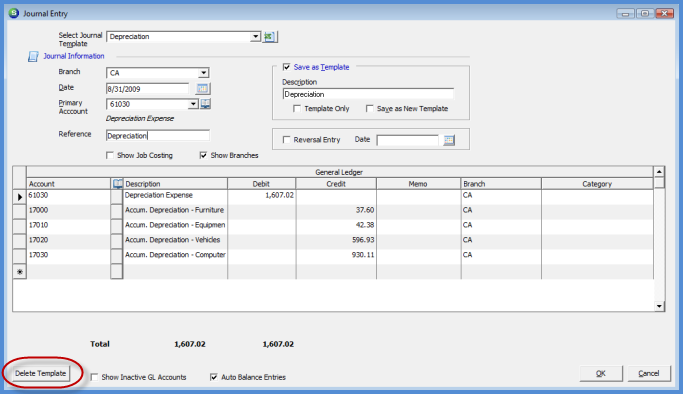
Task: Select the account cell 17030
Action: tap(69, 256)
